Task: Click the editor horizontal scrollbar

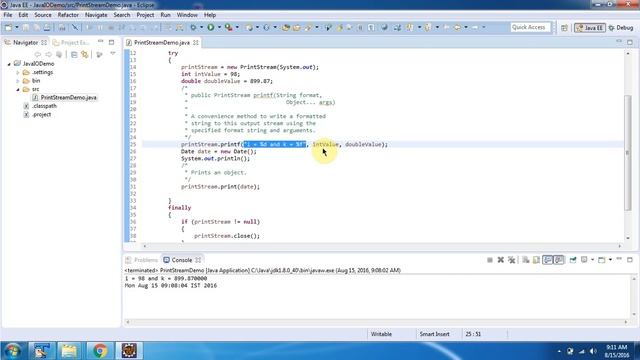Action: point(382,246)
